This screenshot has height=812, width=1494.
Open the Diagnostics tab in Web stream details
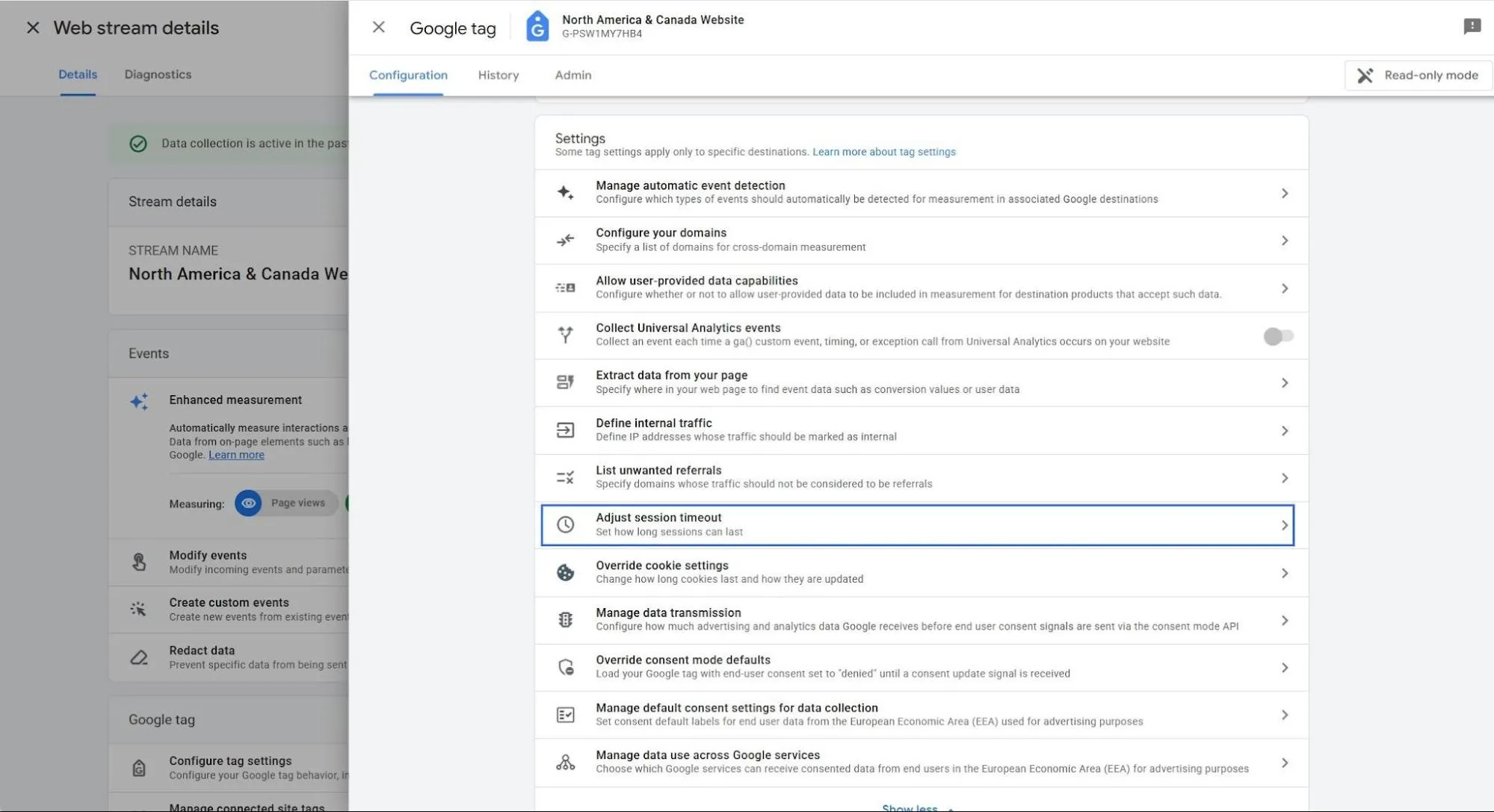pyautogui.click(x=158, y=75)
